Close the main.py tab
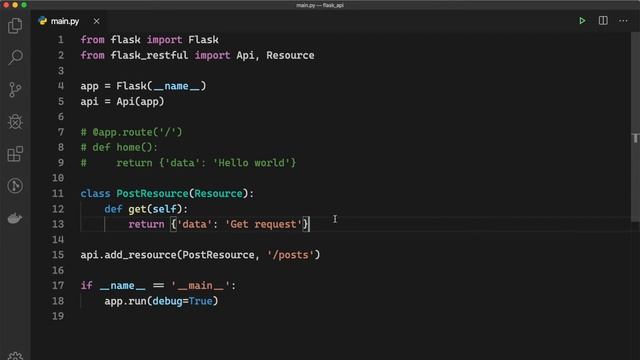Screen dimensions: 640x360 96,21
